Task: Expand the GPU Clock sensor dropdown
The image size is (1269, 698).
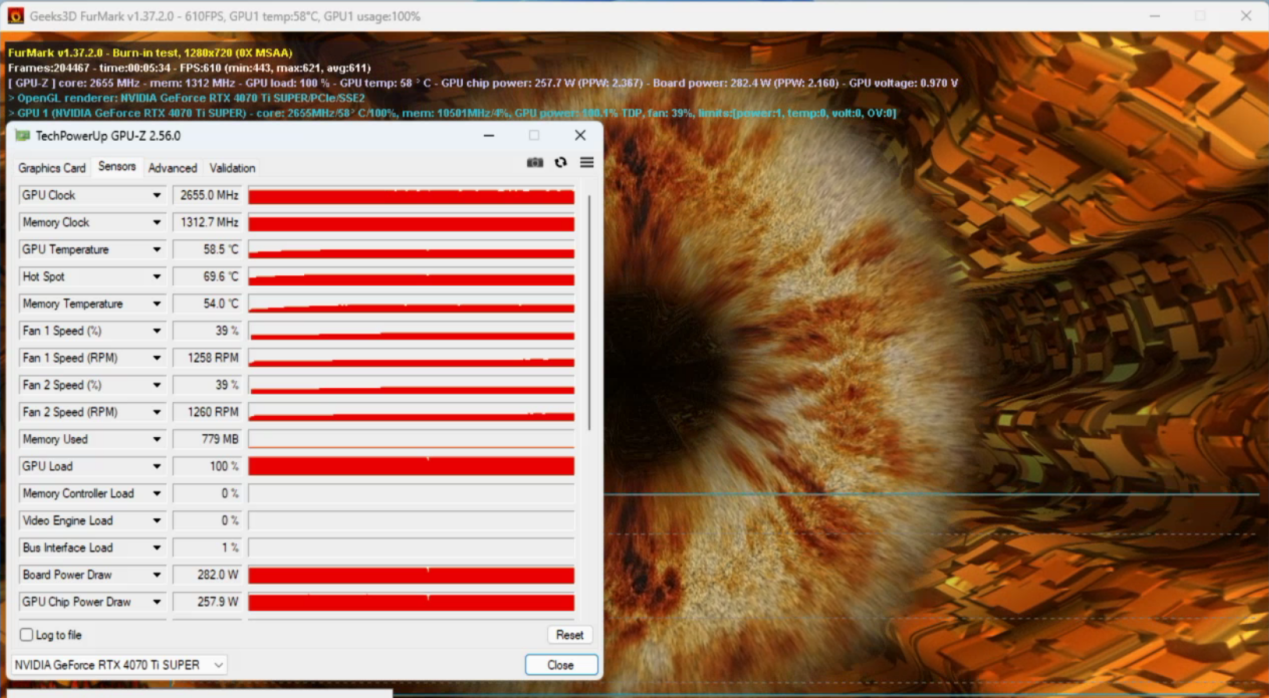Action: (x=157, y=196)
